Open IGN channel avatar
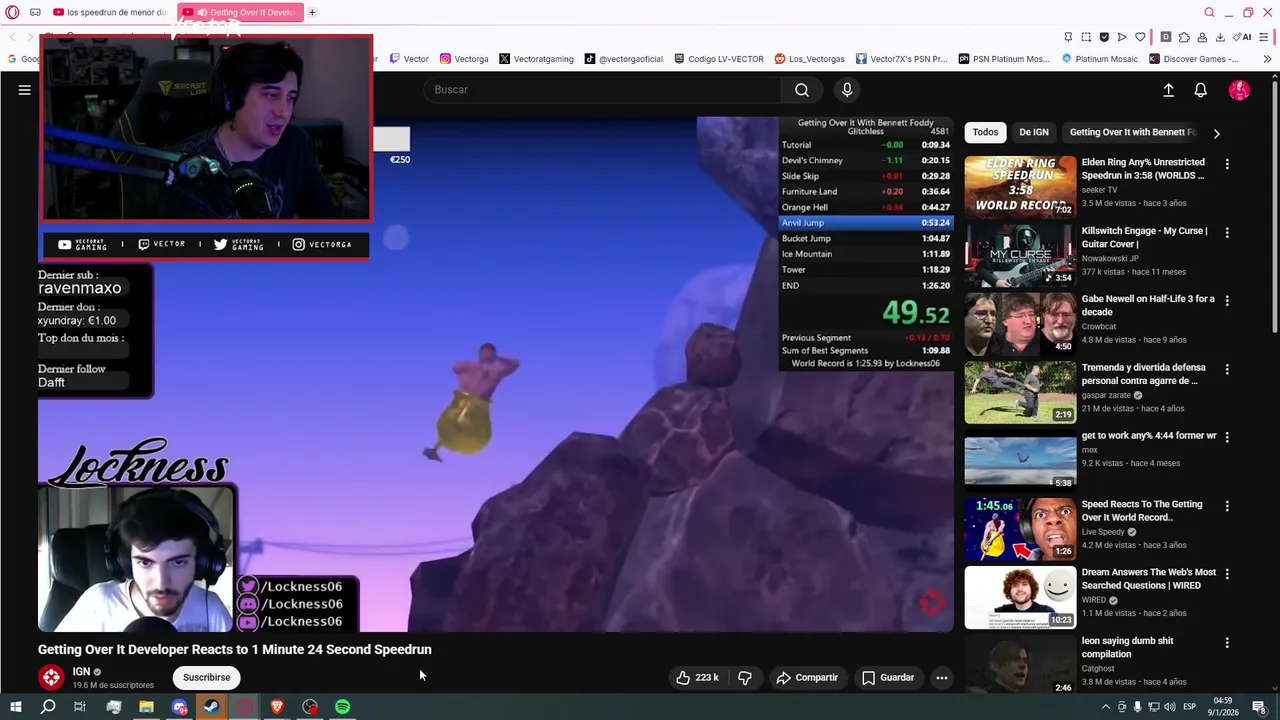The image size is (1280, 720). pyautogui.click(x=51, y=677)
